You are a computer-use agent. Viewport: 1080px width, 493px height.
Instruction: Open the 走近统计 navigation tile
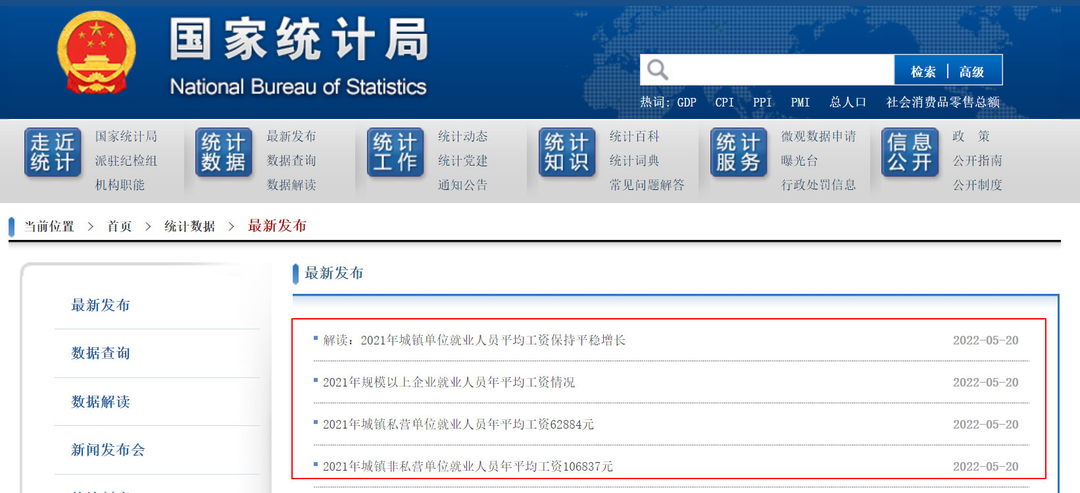(x=52, y=153)
